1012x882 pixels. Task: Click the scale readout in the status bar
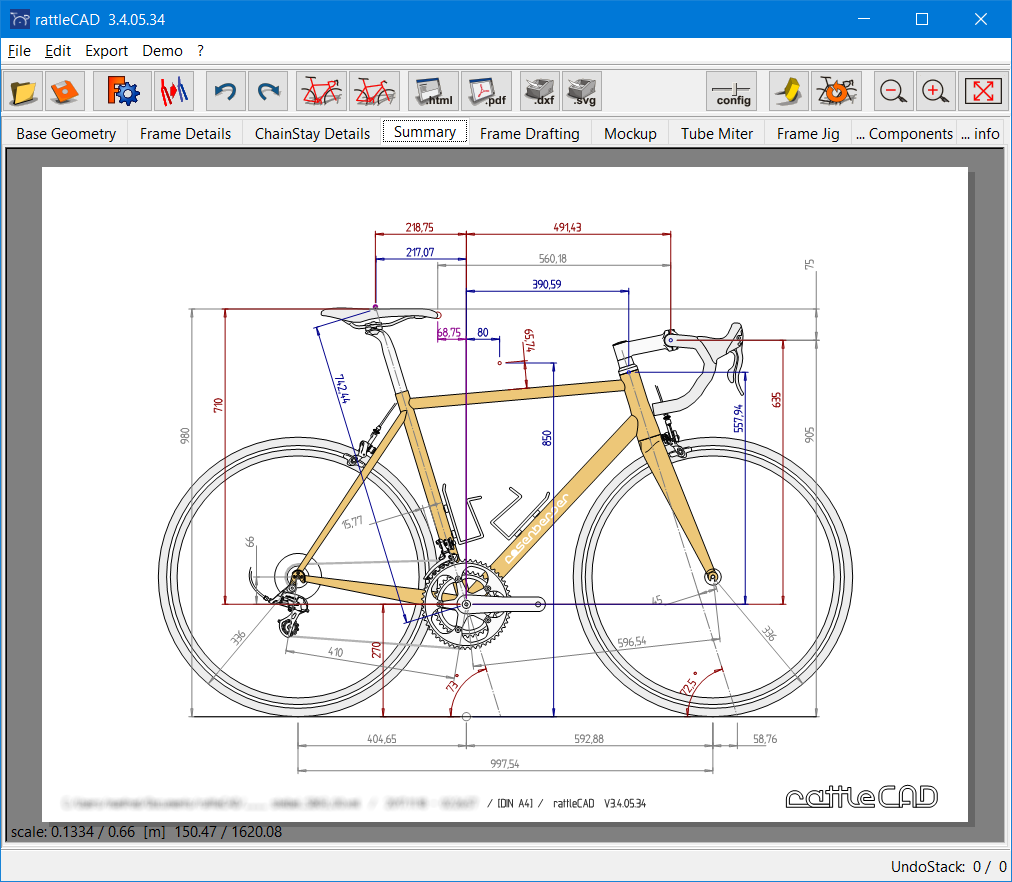(147, 832)
